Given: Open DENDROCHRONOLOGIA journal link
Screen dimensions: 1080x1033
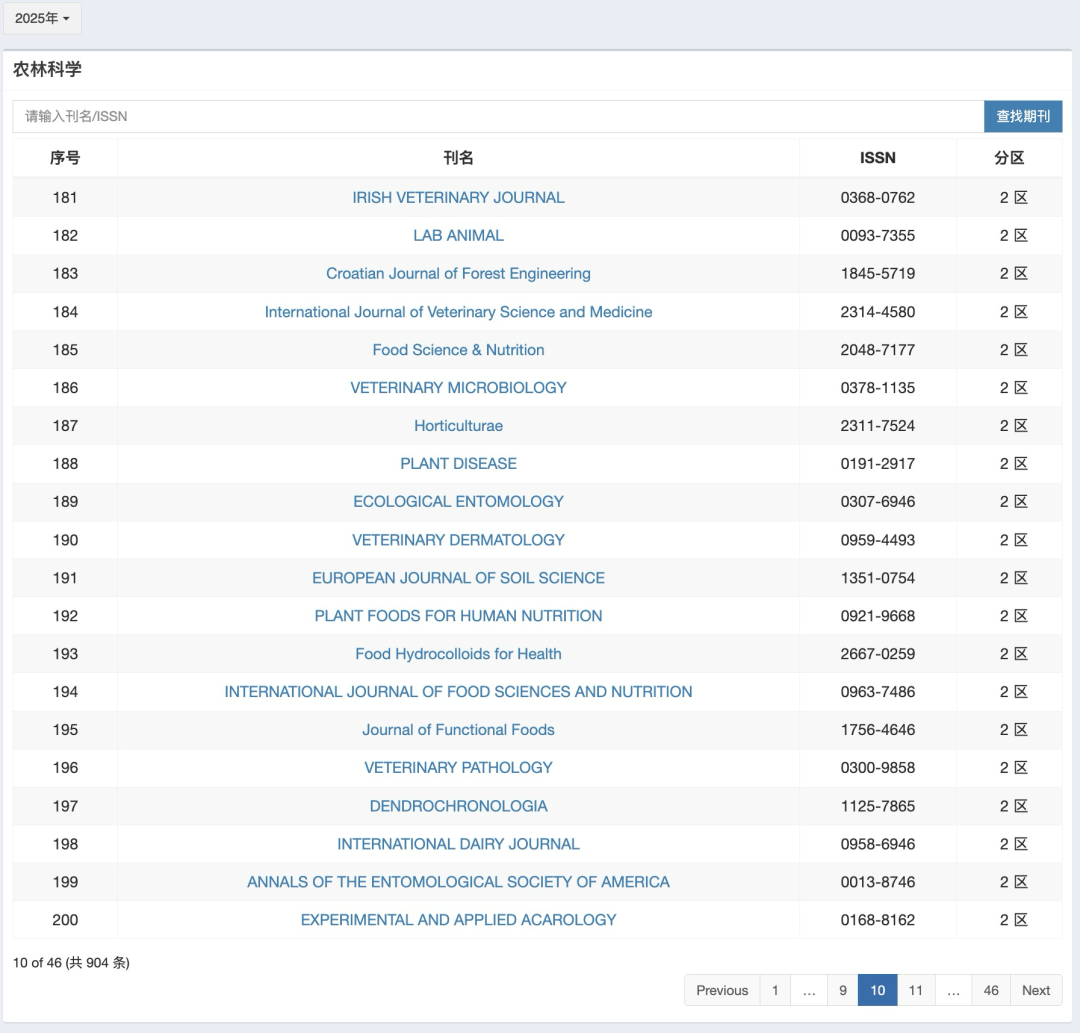Looking at the screenshot, I should tap(458, 806).
